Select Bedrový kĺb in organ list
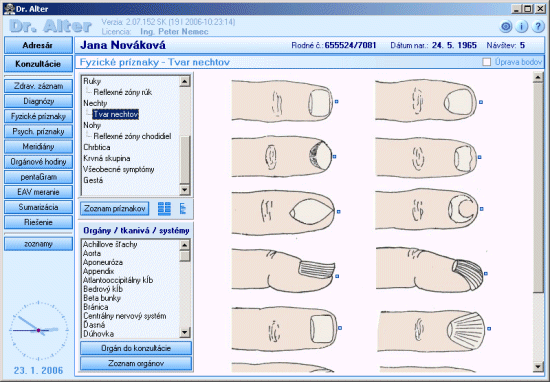 [x=103, y=289]
